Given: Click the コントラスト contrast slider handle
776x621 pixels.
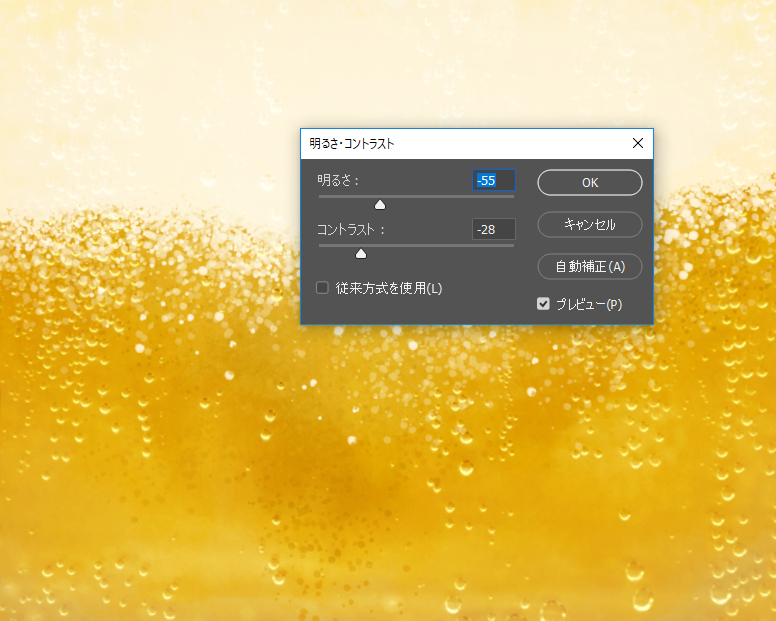Looking at the screenshot, I should click(361, 253).
